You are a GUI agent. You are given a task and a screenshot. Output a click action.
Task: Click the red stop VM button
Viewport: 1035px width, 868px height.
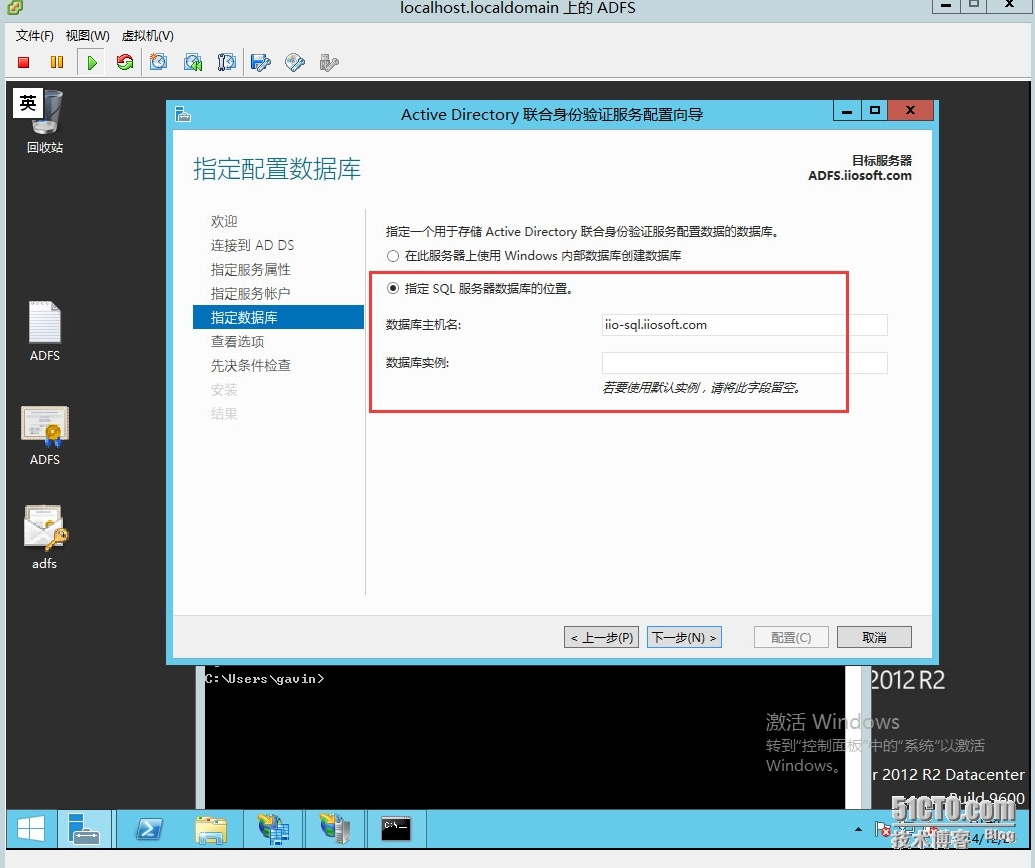point(24,63)
